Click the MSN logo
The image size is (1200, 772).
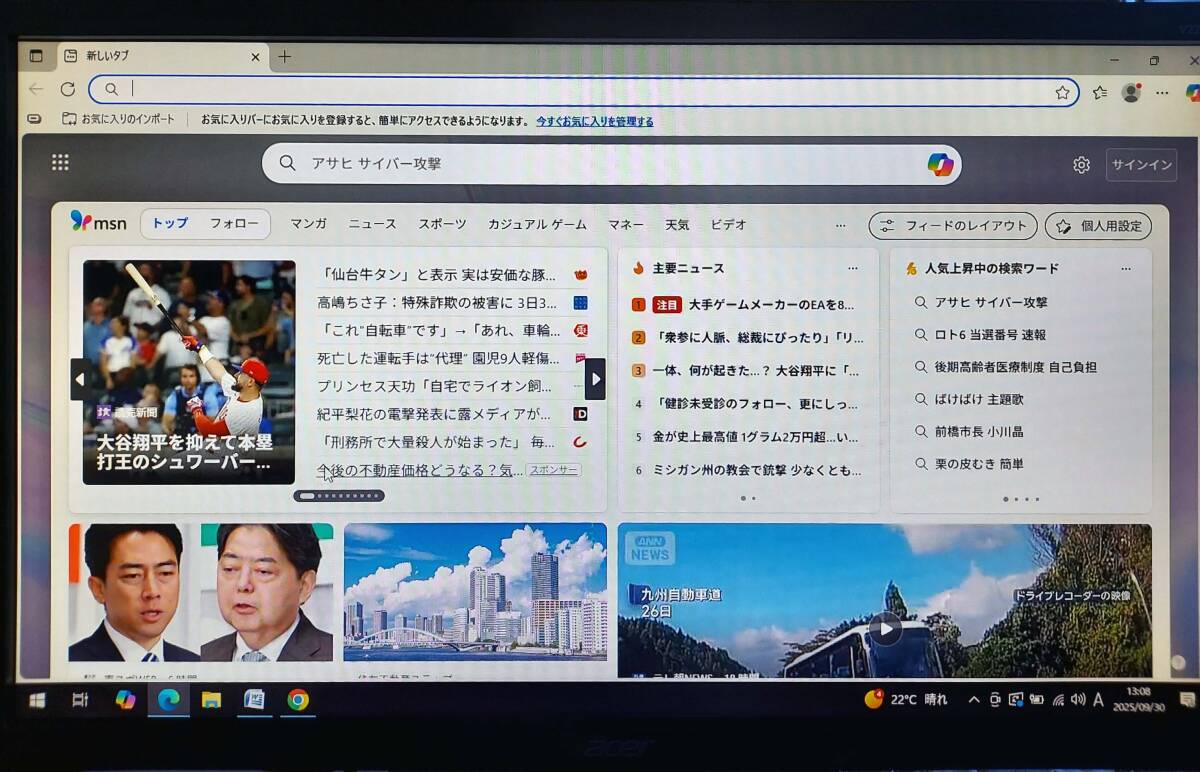coord(98,224)
